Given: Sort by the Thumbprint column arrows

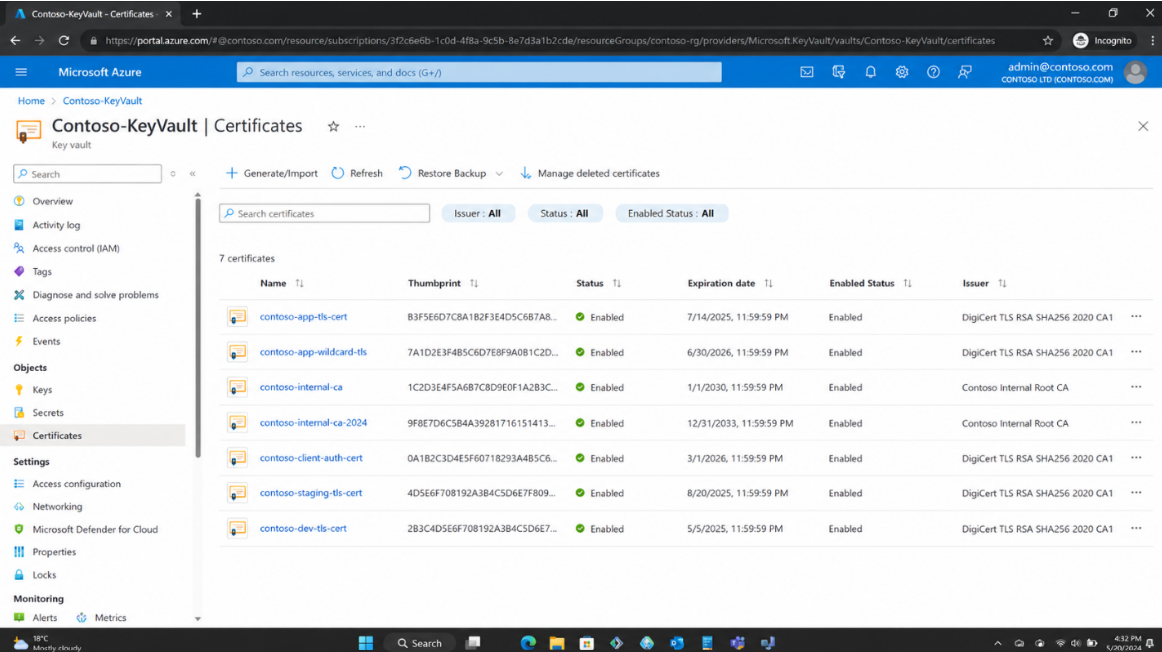Looking at the screenshot, I should coord(474,284).
